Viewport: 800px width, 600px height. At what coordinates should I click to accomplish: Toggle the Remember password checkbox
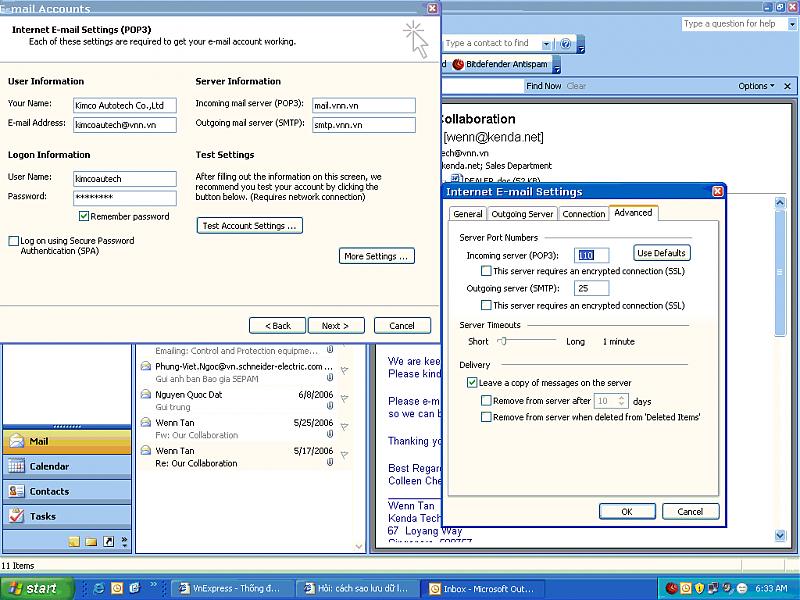point(84,217)
